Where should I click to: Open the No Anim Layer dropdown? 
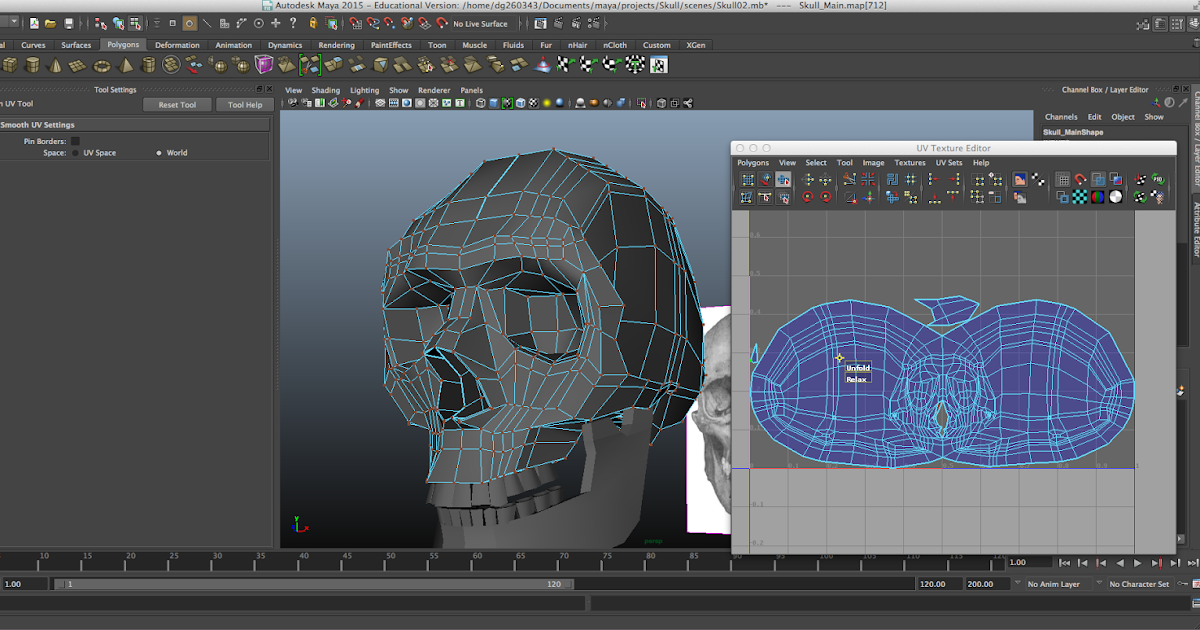coord(1053,583)
